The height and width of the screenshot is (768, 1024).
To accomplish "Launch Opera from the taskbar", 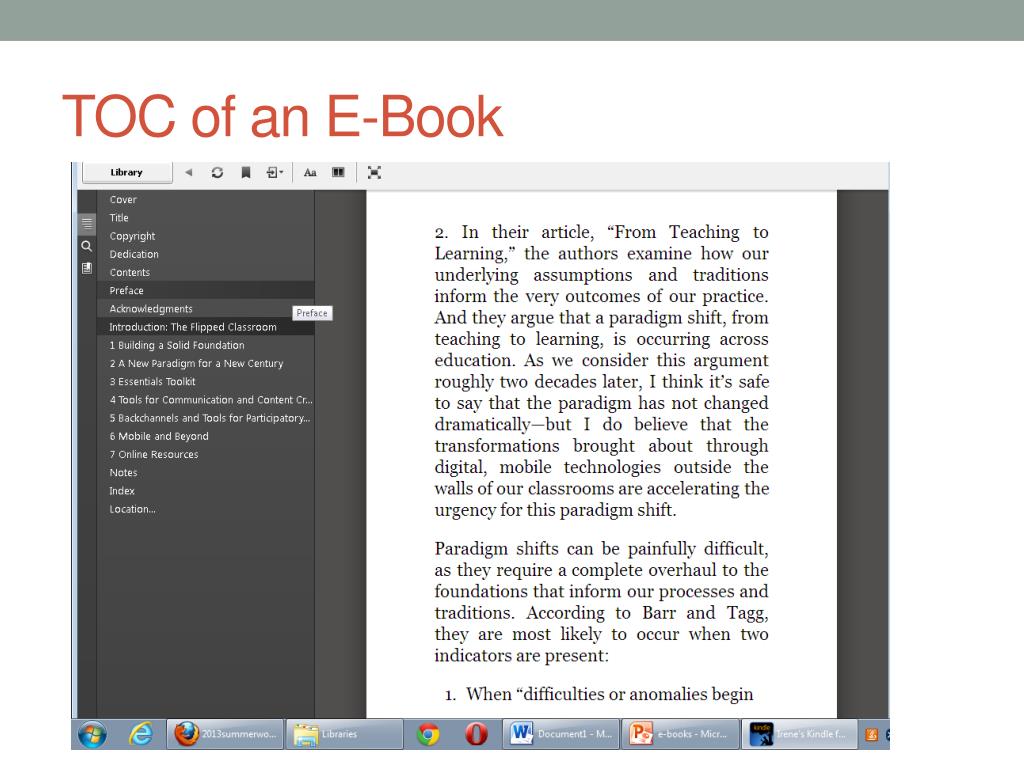I will click(x=476, y=735).
